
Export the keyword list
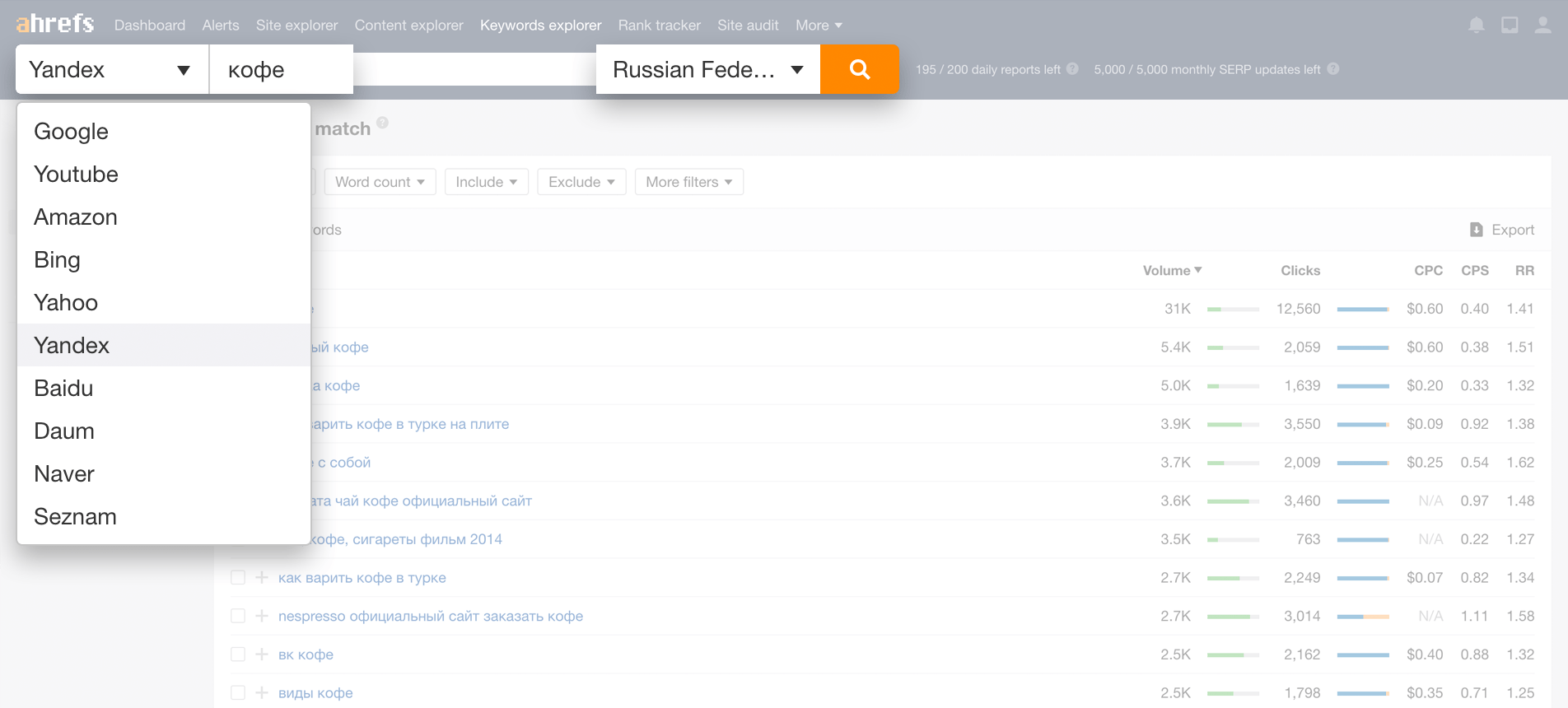(x=1502, y=230)
